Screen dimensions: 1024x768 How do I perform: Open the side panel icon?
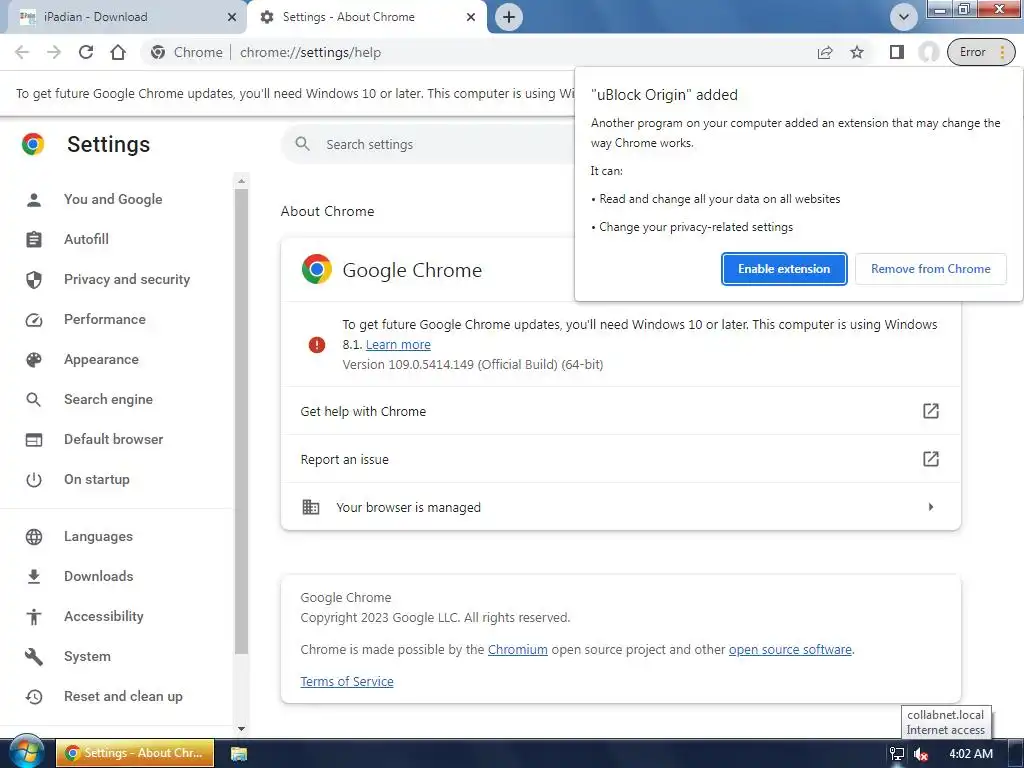click(x=897, y=52)
